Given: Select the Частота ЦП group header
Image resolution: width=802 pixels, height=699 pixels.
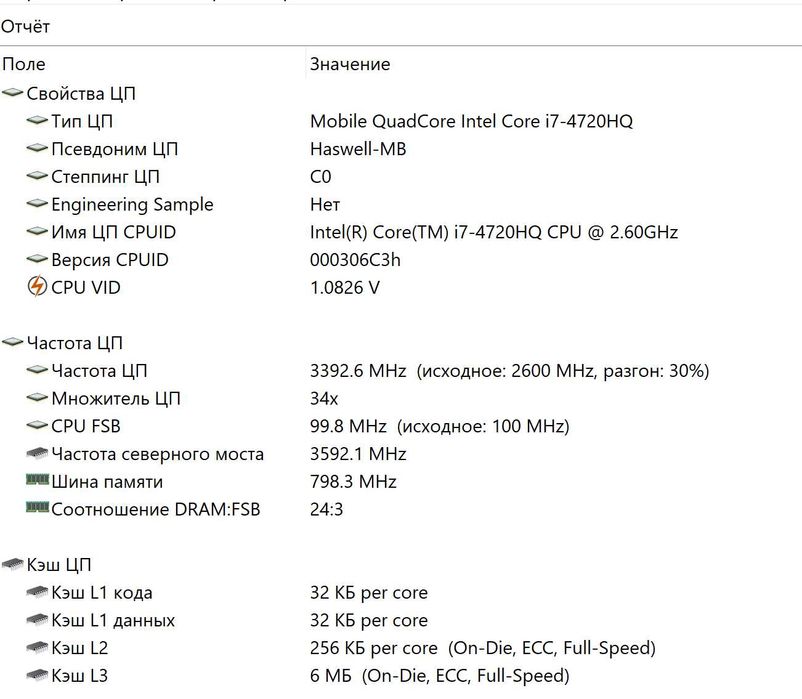Looking at the screenshot, I should click(x=75, y=344).
